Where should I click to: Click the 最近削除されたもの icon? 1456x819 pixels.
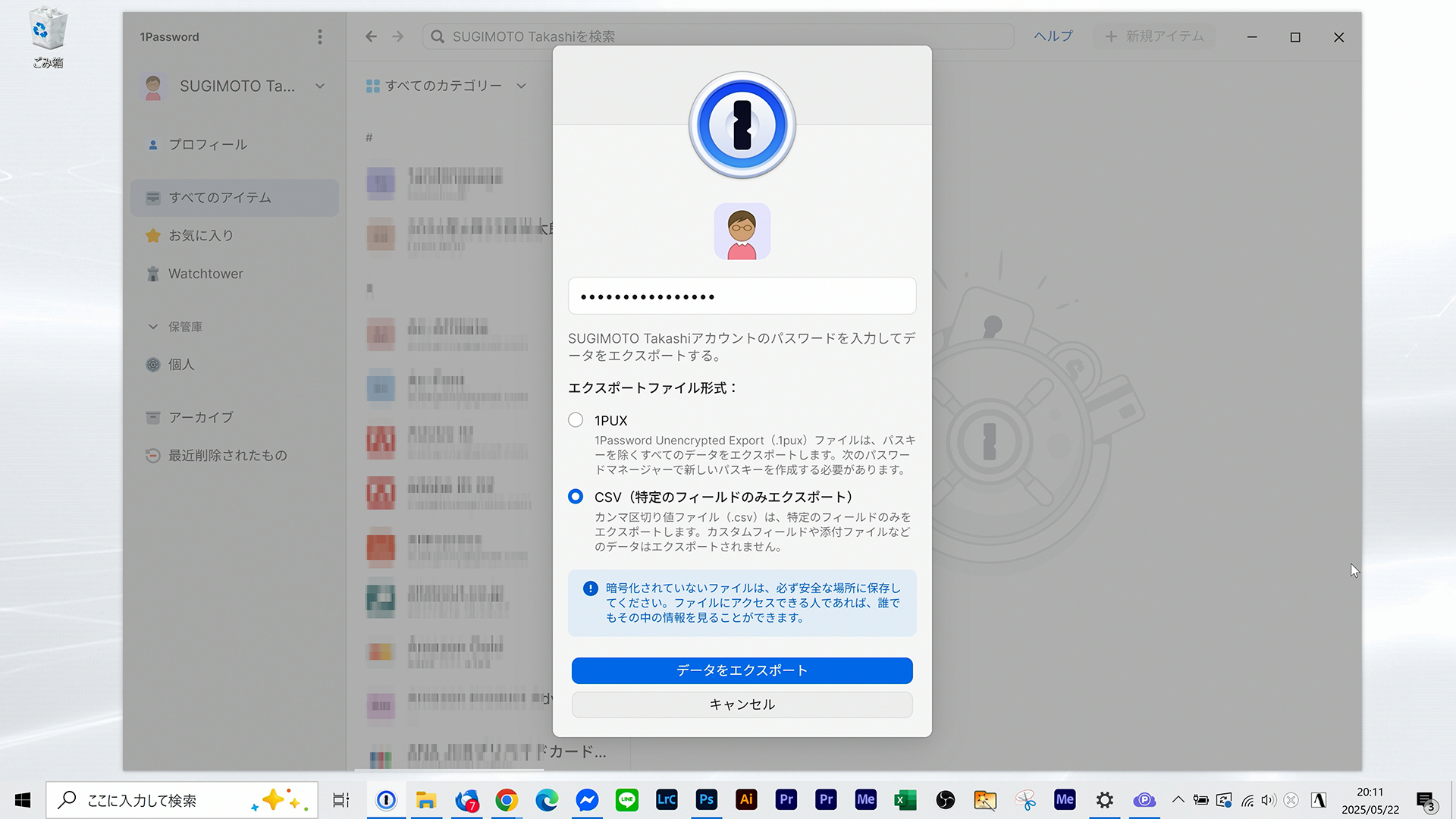pos(152,456)
